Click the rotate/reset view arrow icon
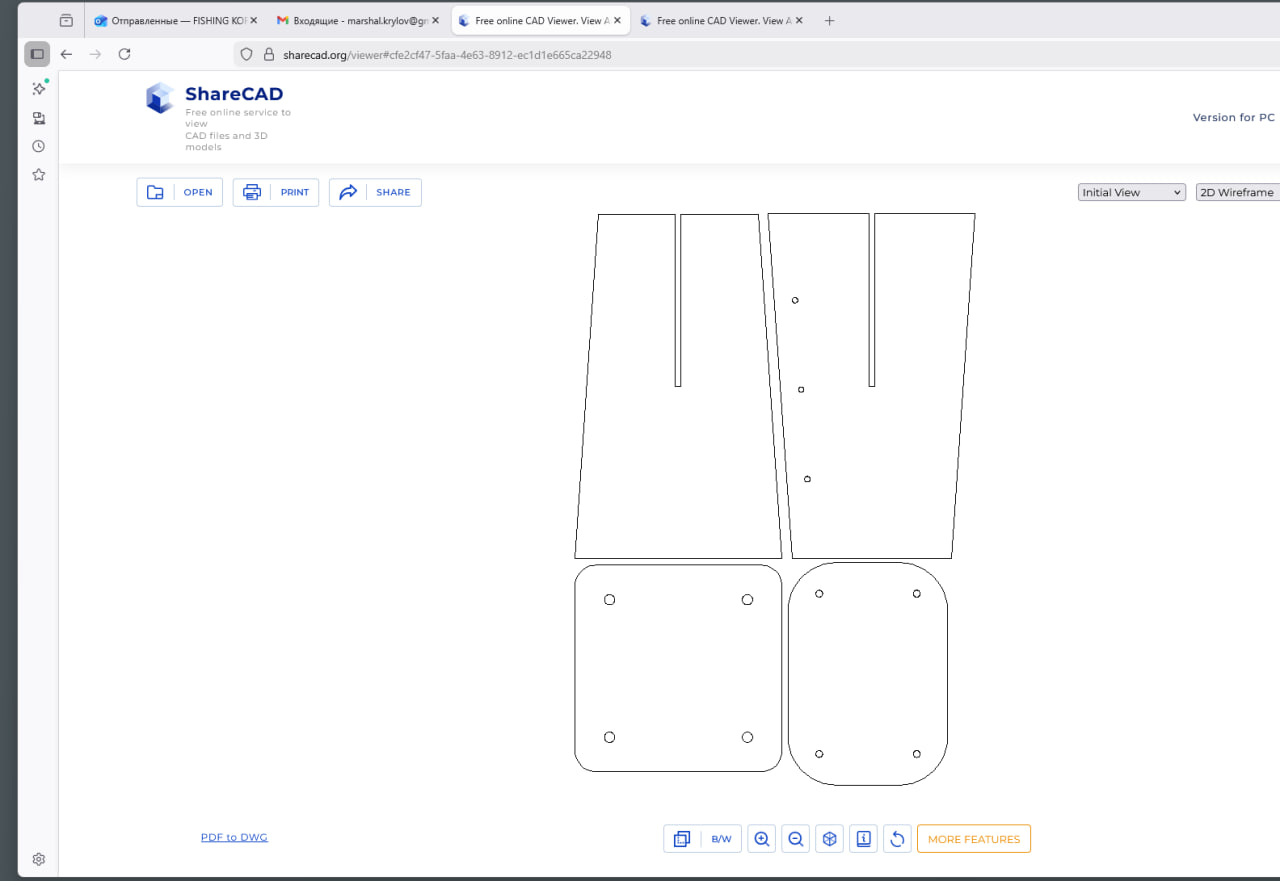The height and width of the screenshot is (881, 1280). tap(897, 839)
